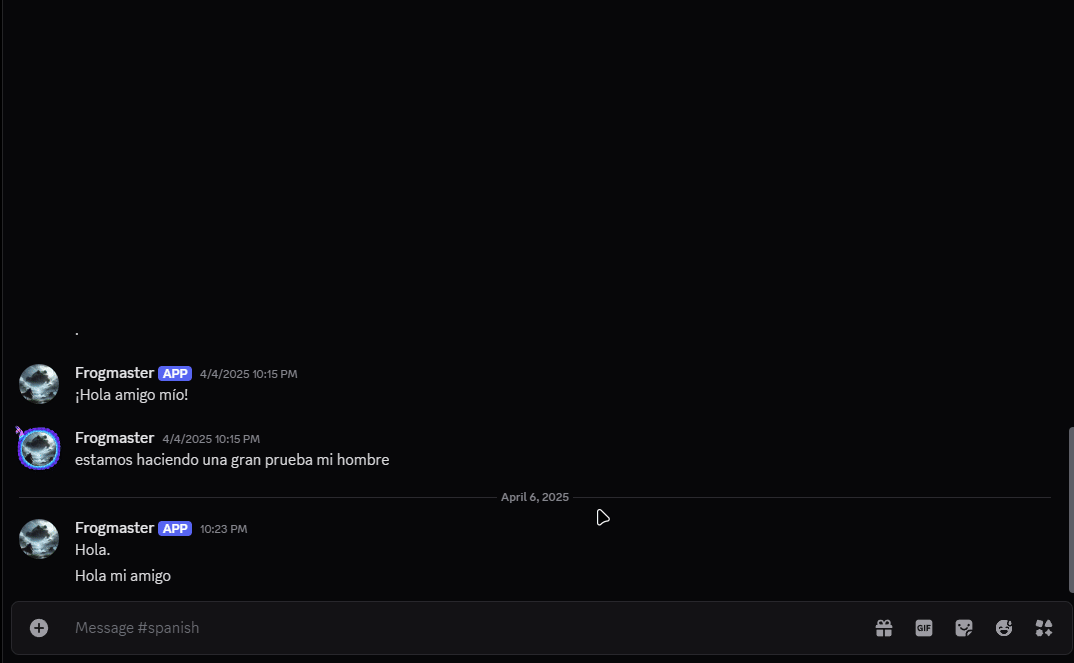The height and width of the screenshot is (663, 1074).
Task: Click Frogmaster username above "¡Hola amigo mío!"
Action: coord(114,373)
